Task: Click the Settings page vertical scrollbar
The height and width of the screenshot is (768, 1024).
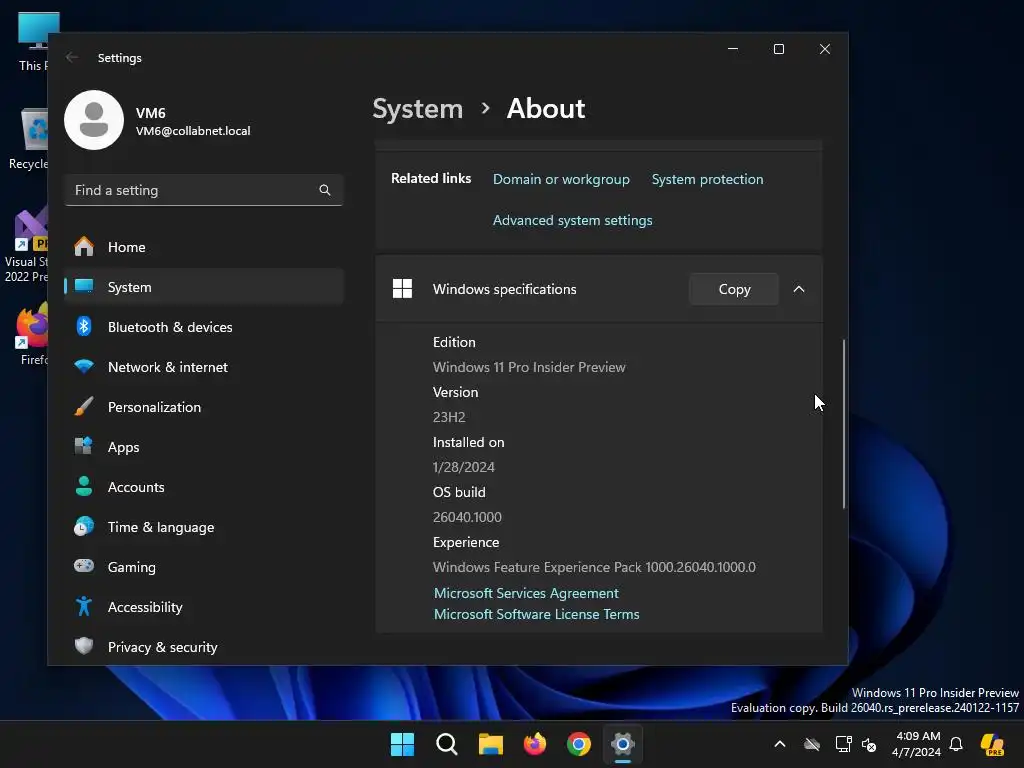Action: click(x=844, y=423)
